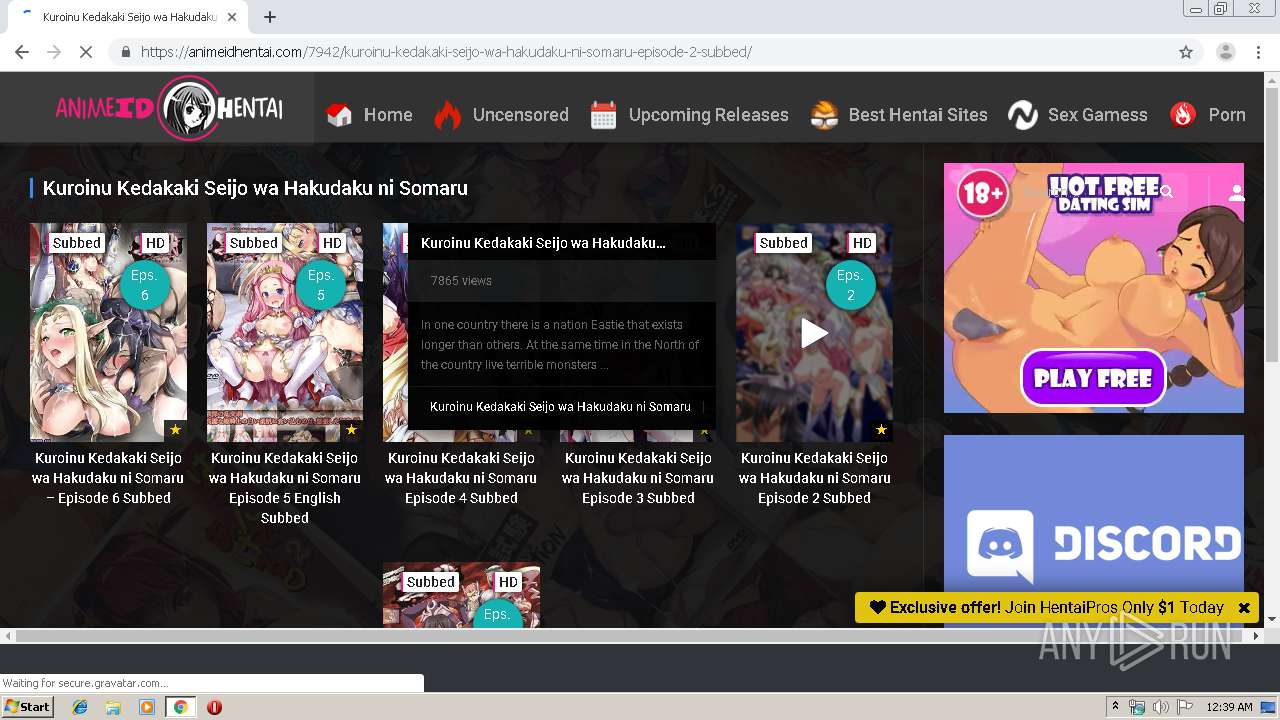This screenshot has width=1280, height=720.
Task: Click the Discord banner
Action: tap(1094, 531)
